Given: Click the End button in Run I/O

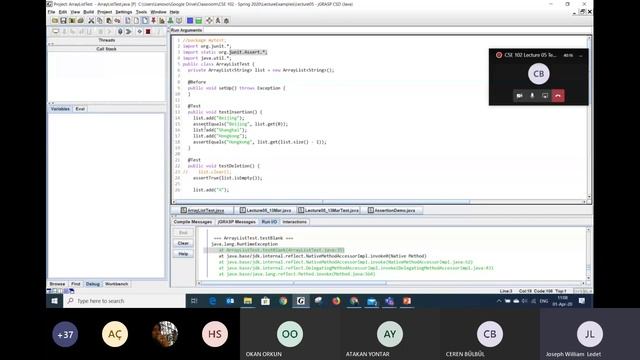Looking at the screenshot, I should pos(183,233).
